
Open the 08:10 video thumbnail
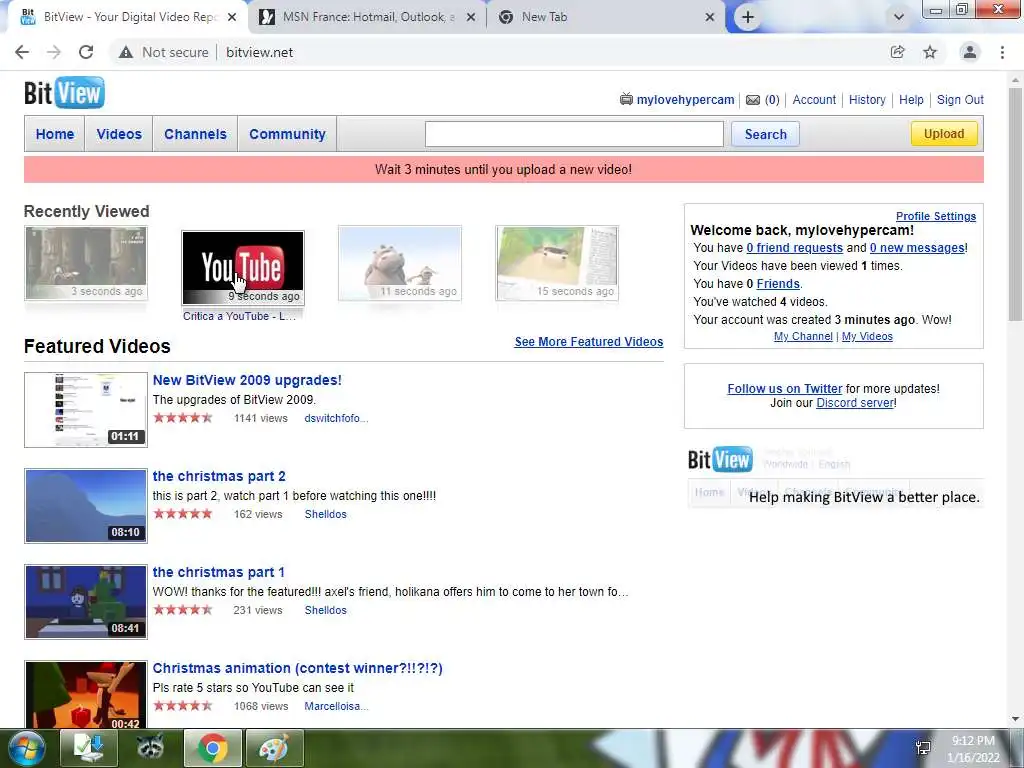86,506
